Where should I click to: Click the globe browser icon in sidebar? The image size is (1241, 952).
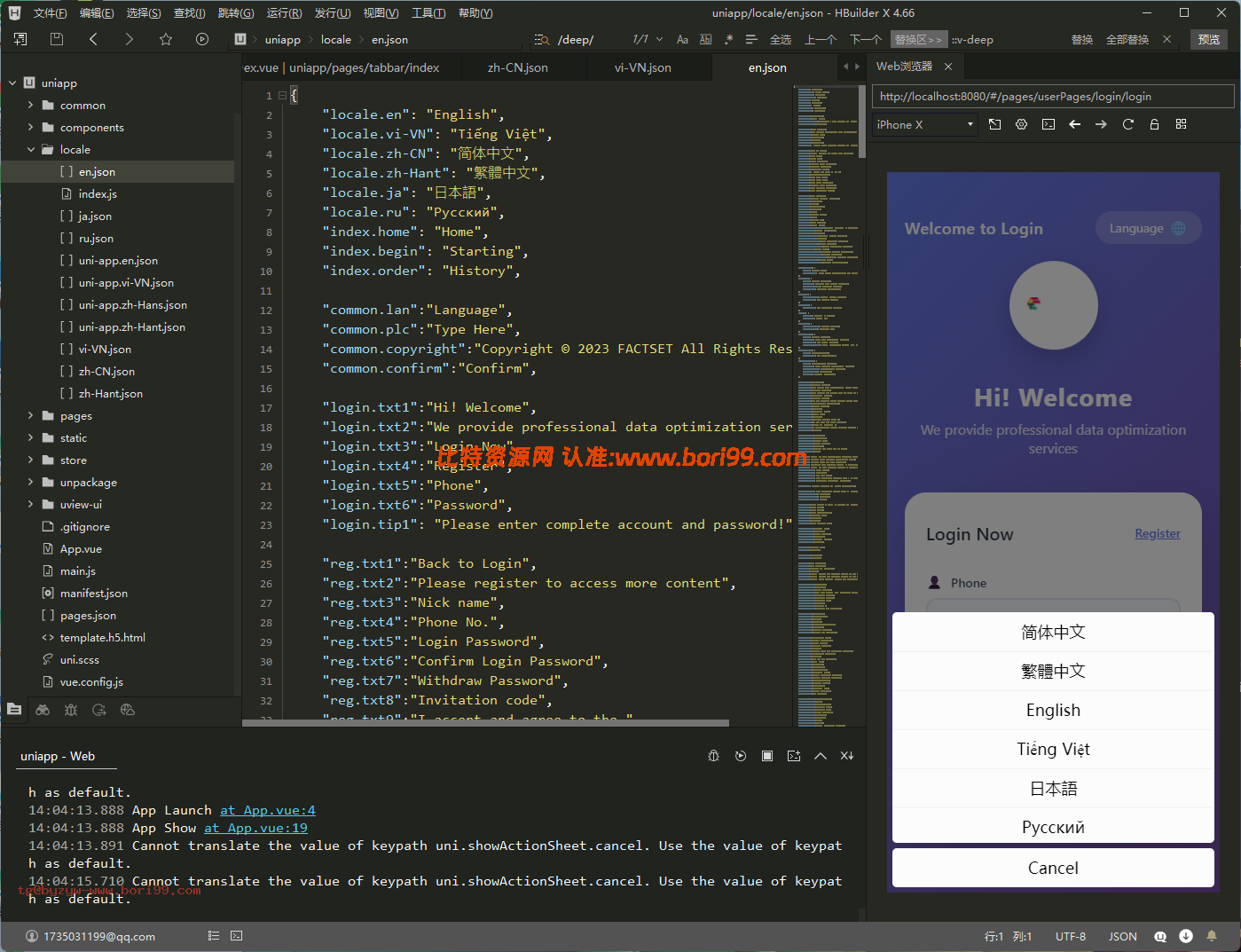[128, 710]
